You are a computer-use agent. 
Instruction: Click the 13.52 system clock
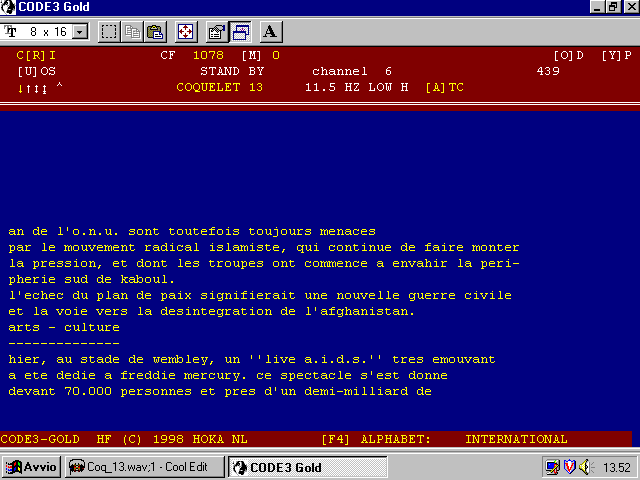[617, 467]
